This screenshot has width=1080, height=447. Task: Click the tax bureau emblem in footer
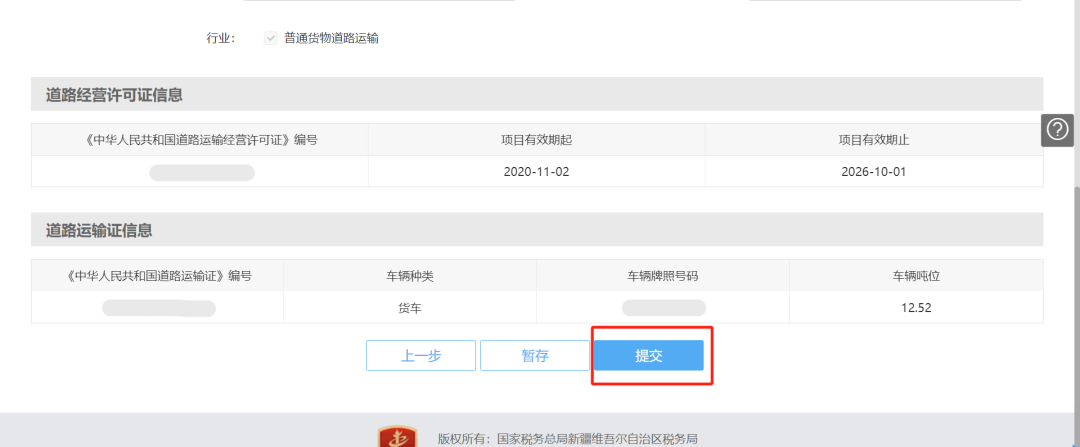[x=397, y=438]
